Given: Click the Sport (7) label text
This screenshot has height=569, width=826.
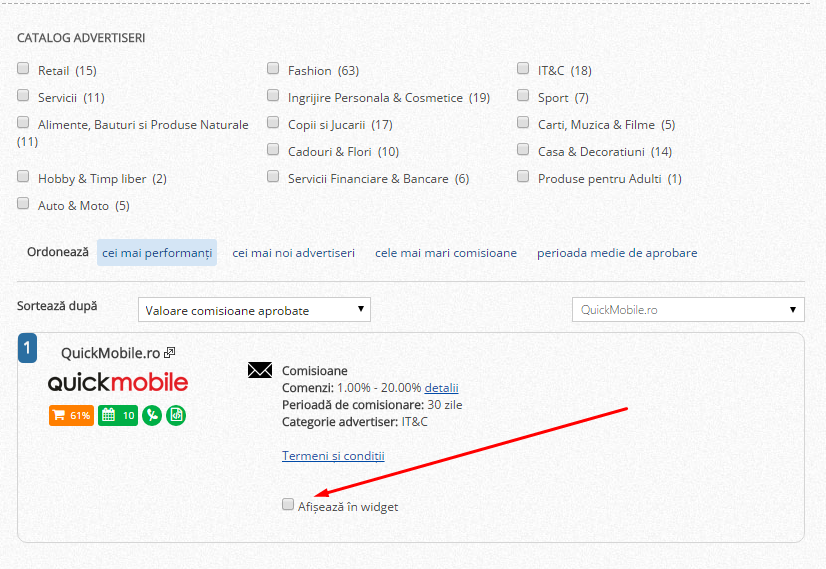Looking at the screenshot, I should [x=563, y=98].
